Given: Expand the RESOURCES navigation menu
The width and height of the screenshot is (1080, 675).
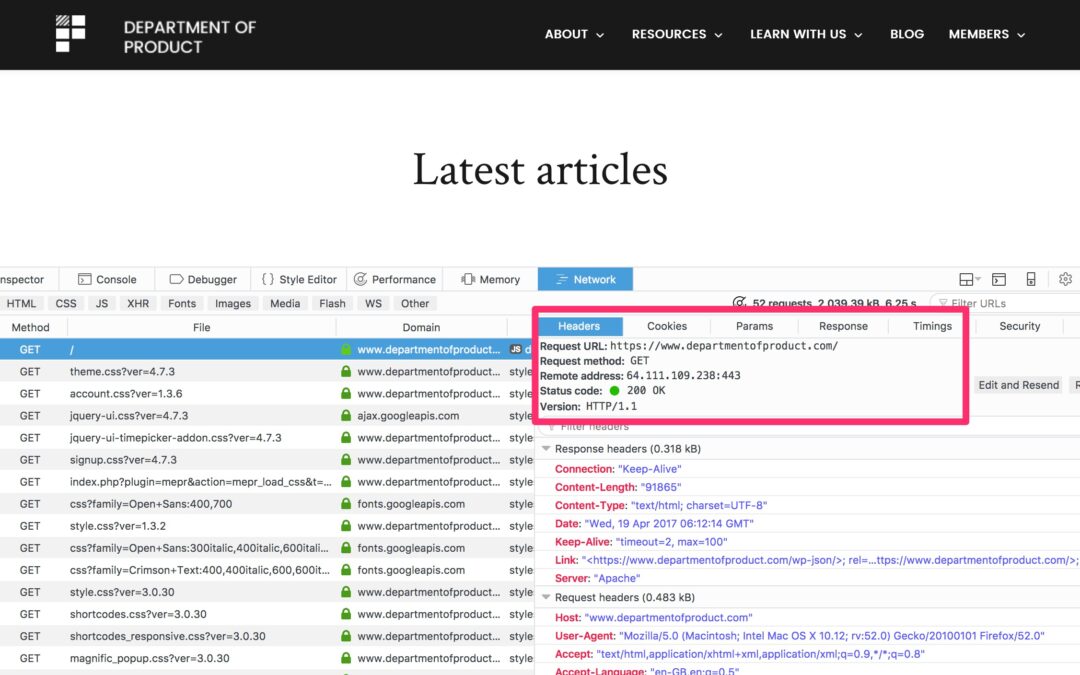Looking at the screenshot, I should click(x=677, y=34).
